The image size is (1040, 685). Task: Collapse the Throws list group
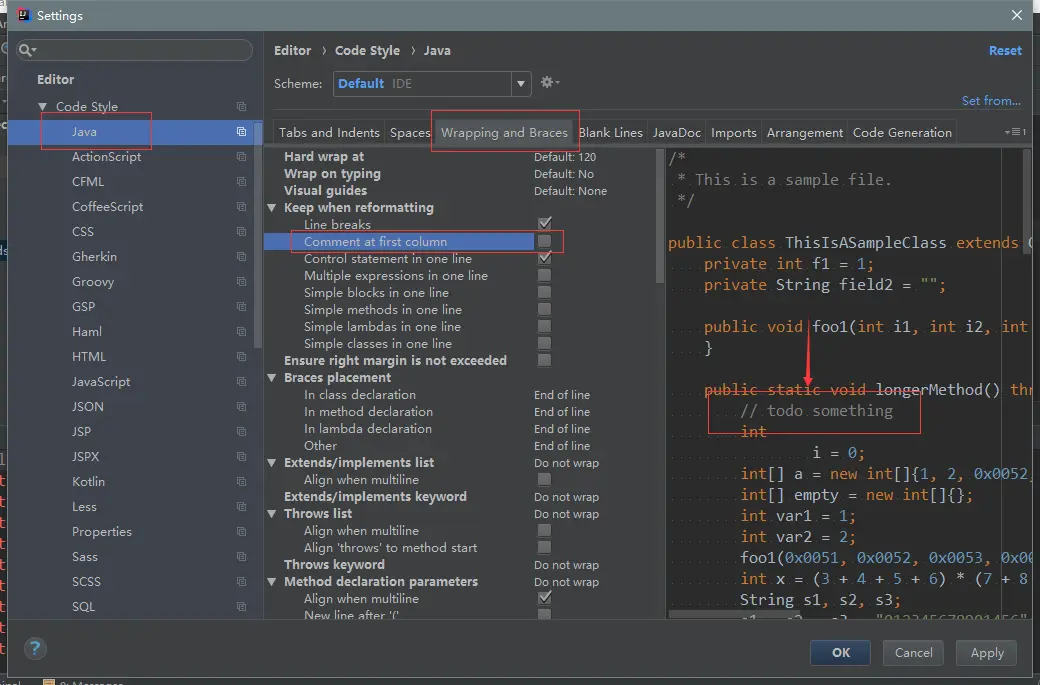pos(272,513)
